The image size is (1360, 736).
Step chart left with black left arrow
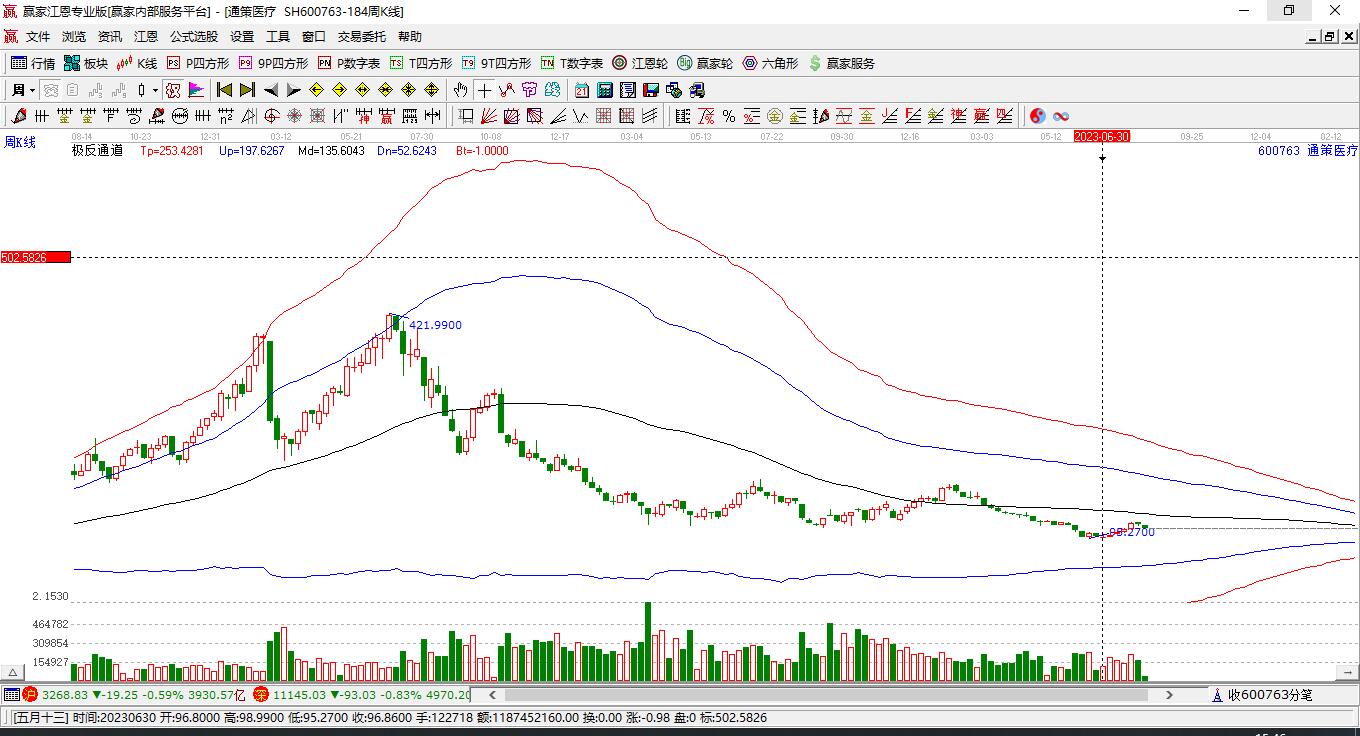[x=271, y=90]
